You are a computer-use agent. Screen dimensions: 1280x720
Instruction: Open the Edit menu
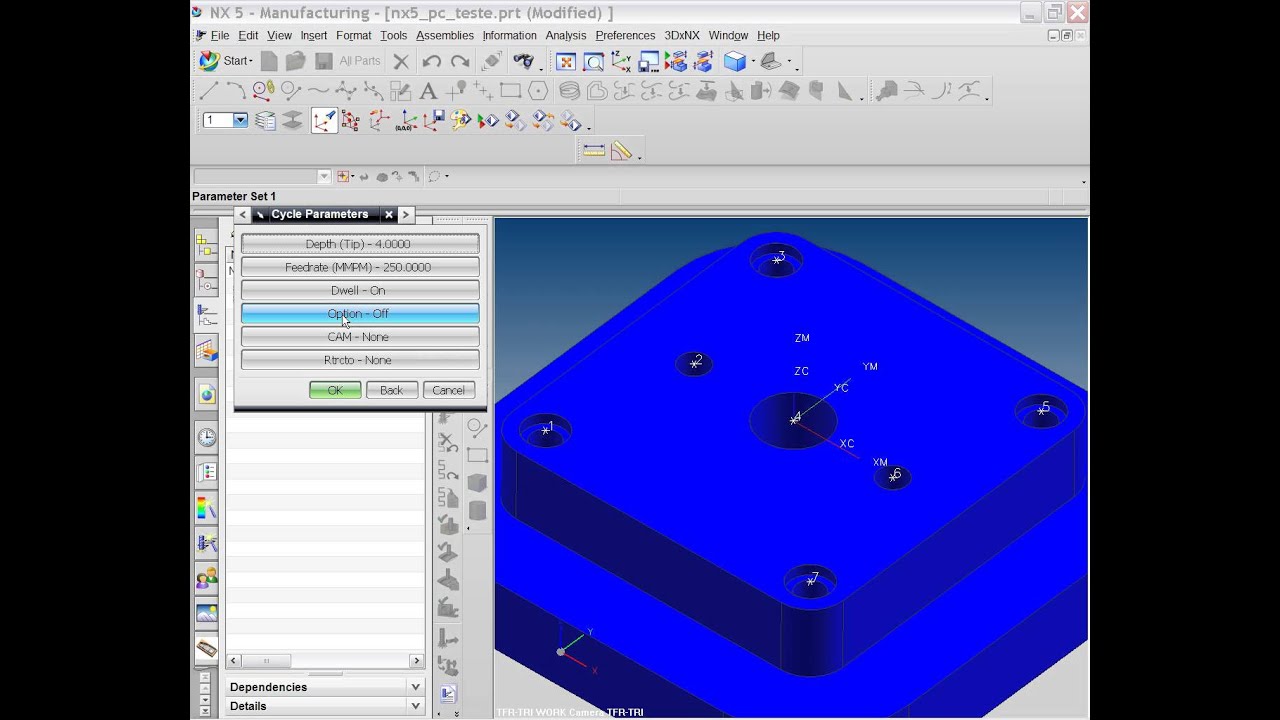click(248, 35)
